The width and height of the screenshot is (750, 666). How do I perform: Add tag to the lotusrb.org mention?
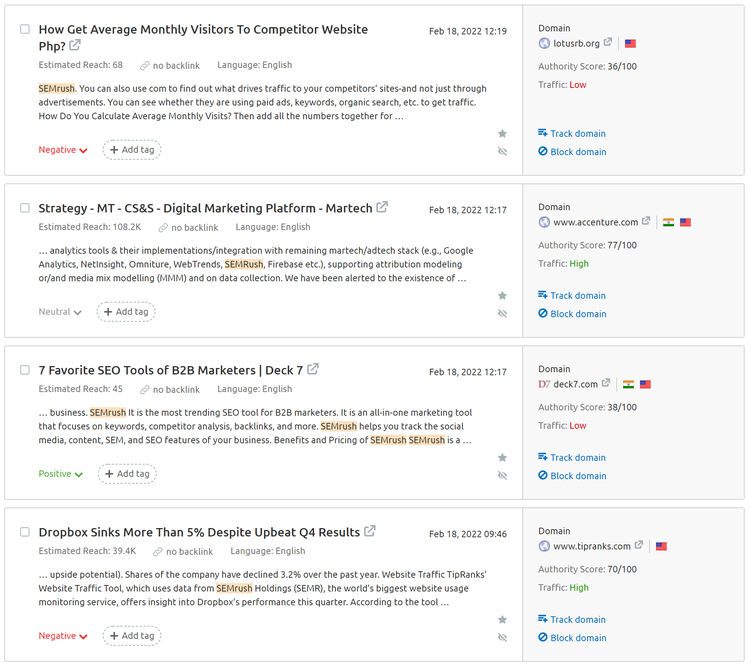click(x=132, y=150)
